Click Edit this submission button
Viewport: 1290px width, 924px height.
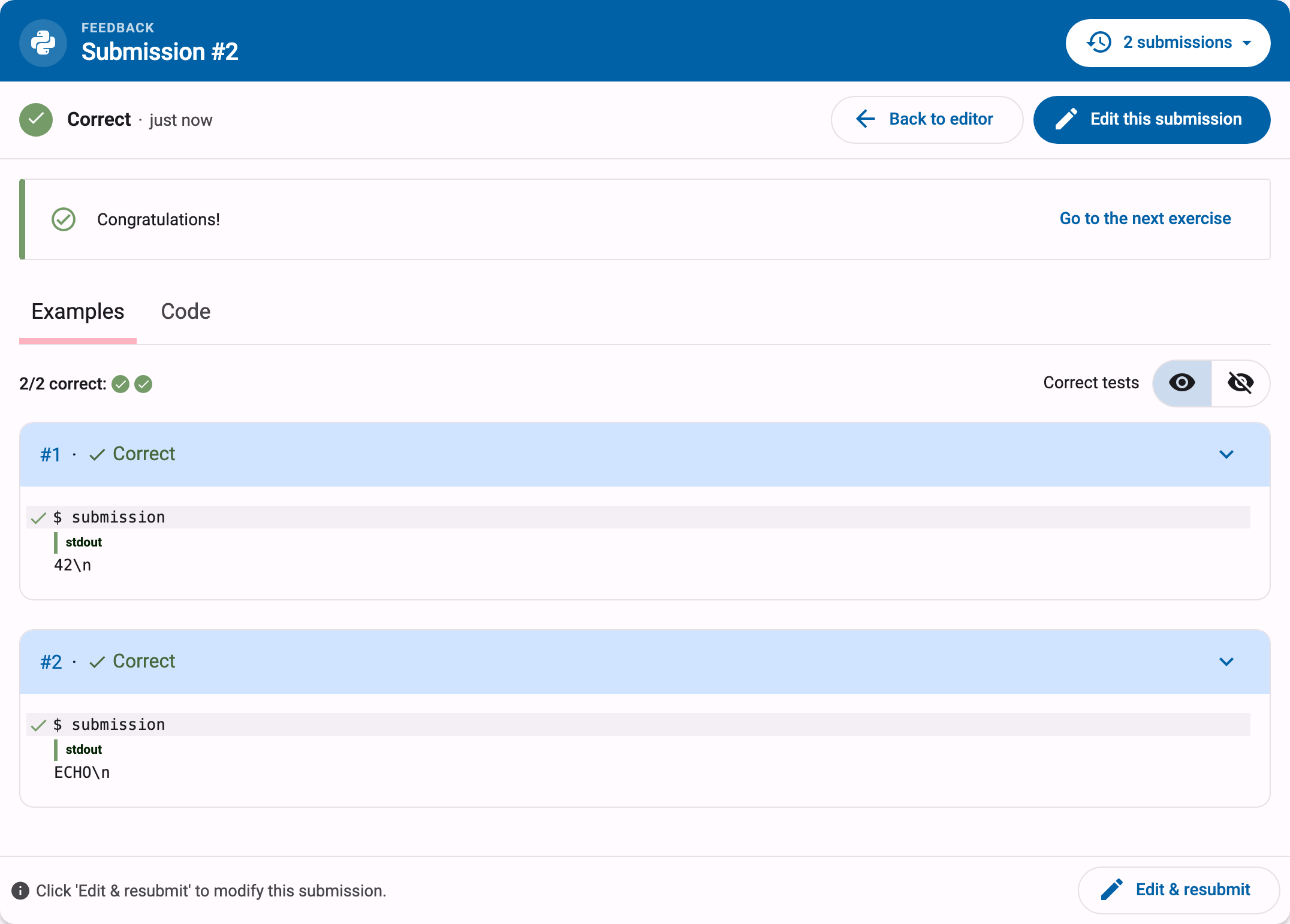[1152, 119]
